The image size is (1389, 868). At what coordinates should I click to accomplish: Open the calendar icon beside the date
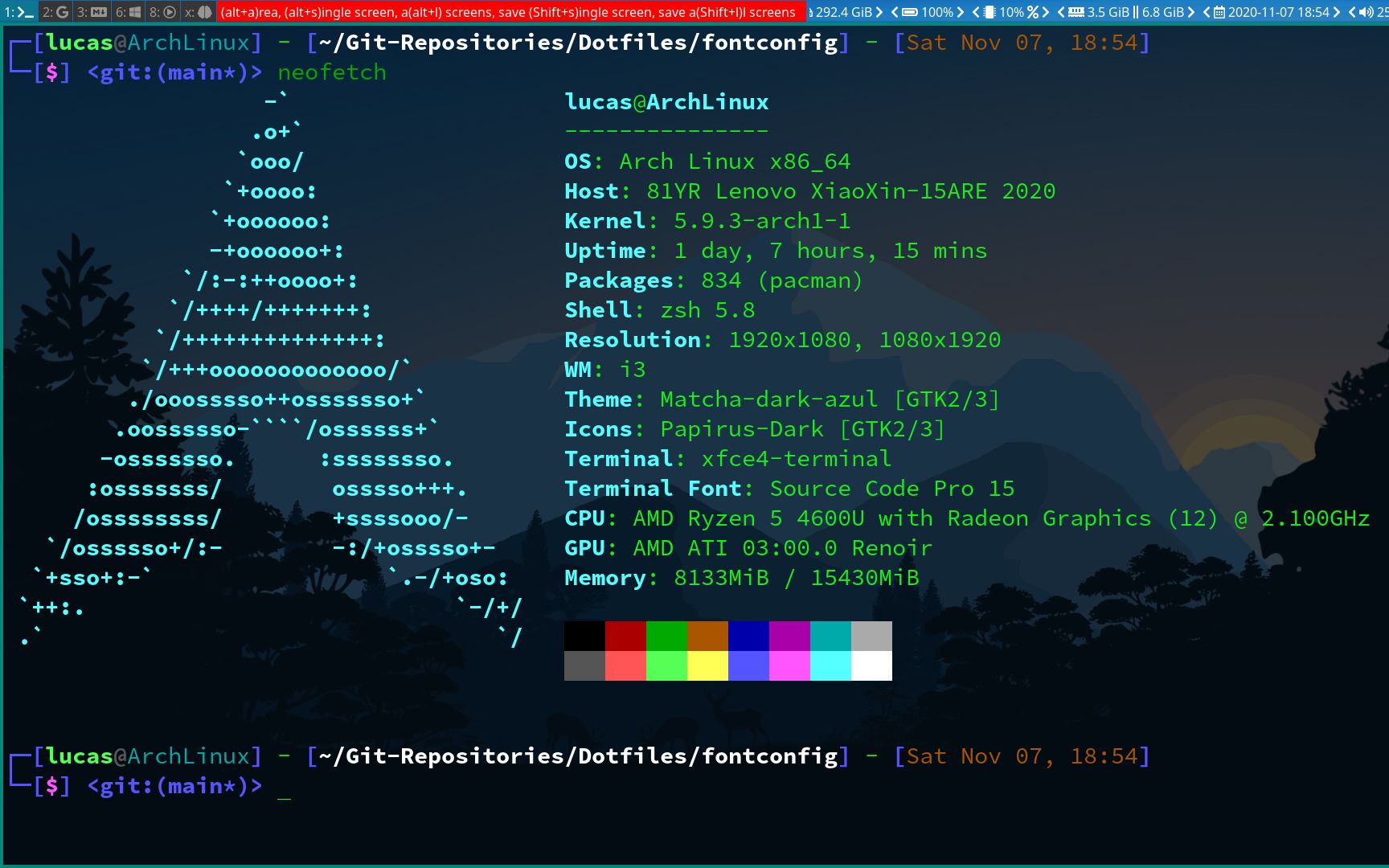1220,12
